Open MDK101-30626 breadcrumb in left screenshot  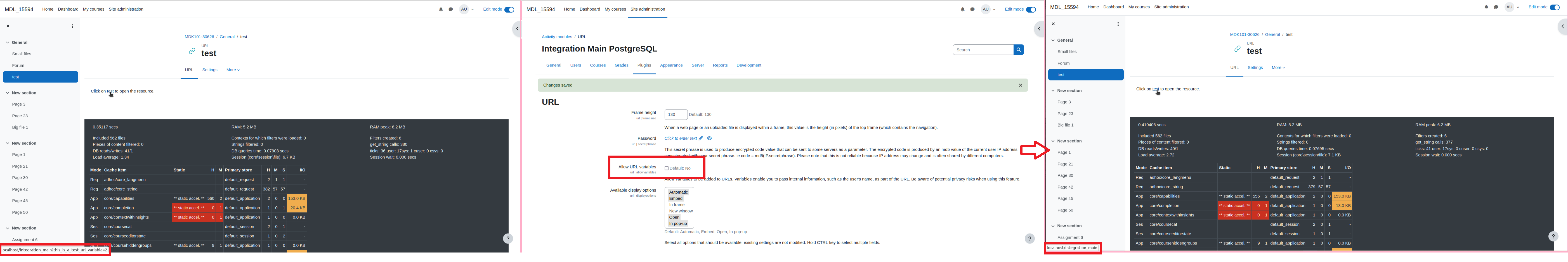pyautogui.click(x=200, y=37)
